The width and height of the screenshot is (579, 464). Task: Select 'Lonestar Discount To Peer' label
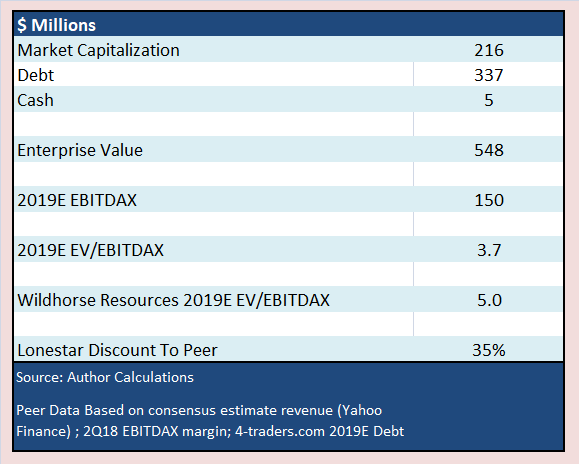pos(117,350)
